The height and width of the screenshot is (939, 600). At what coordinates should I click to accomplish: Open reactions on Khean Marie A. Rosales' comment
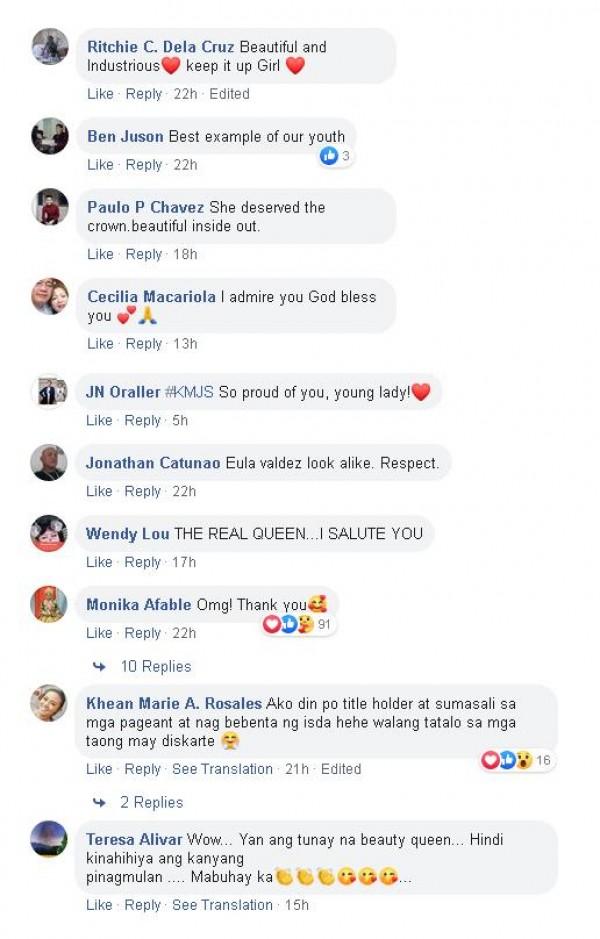pyautogui.click(x=517, y=761)
